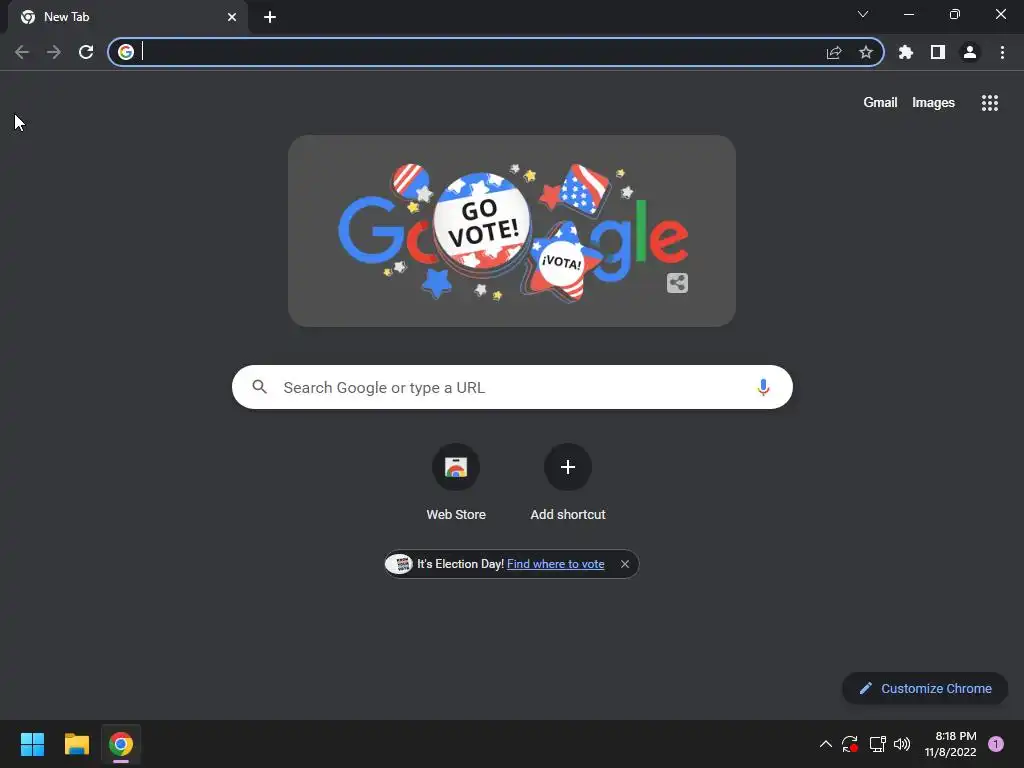Expand the tab search chevron
Image resolution: width=1024 pixels, height=768 pixels.
click(863, 14)
